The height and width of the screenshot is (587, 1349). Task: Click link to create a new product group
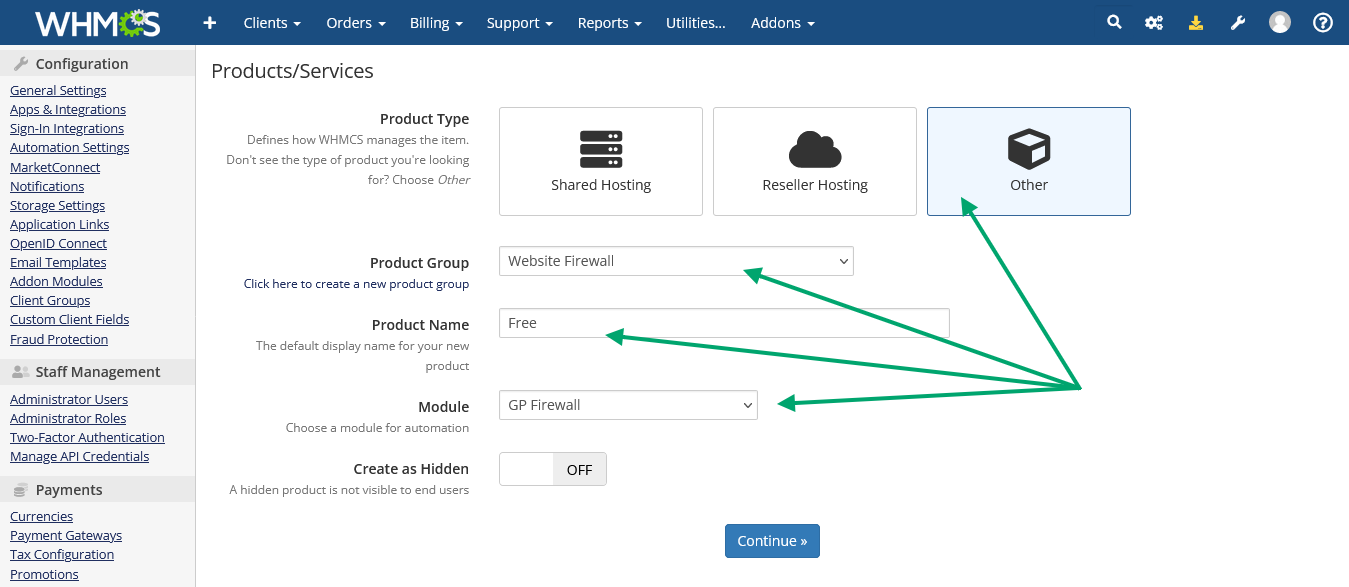(x=356, y=284)
